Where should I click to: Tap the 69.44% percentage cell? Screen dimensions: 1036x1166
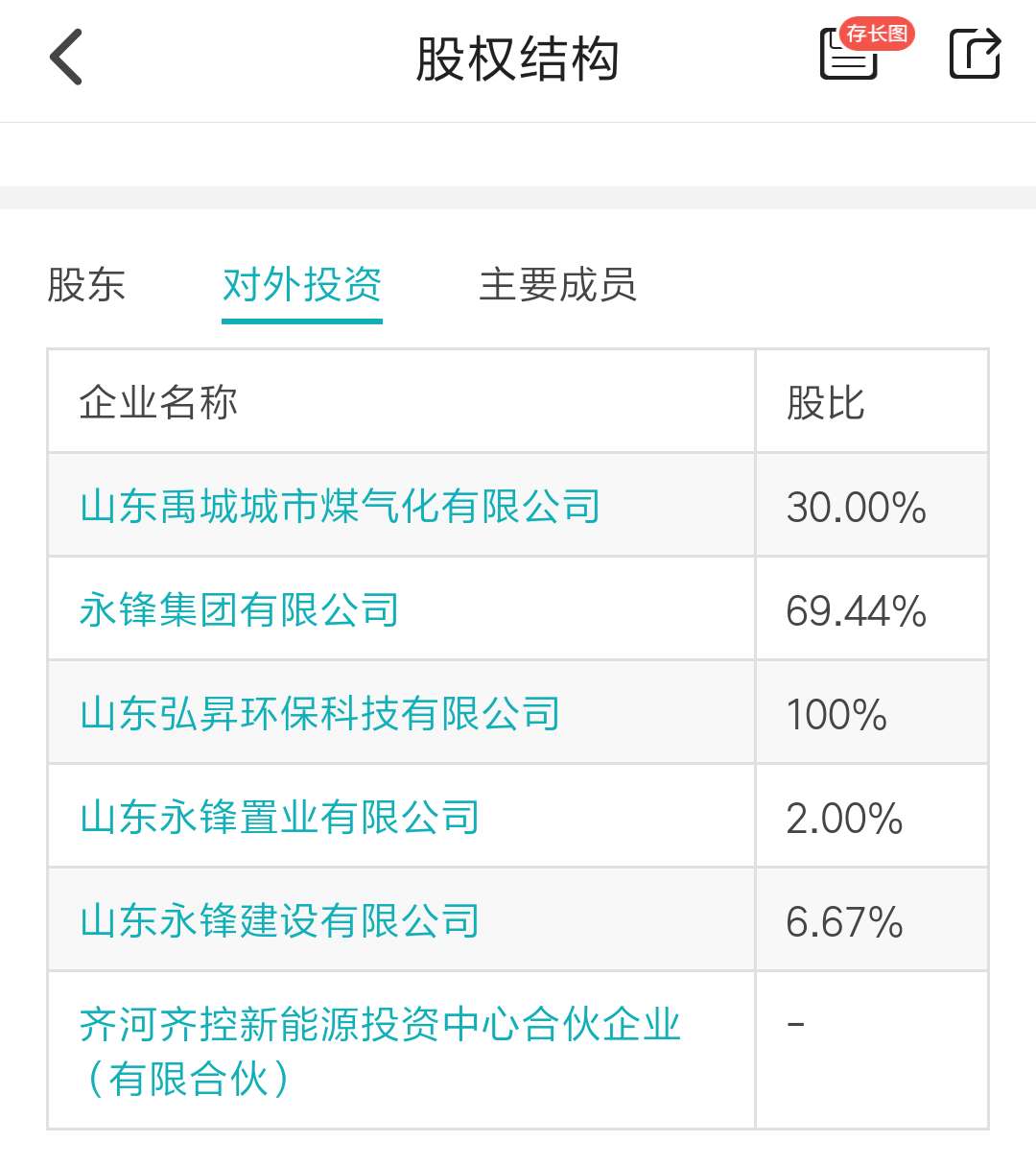pyautogui.click(x=855, y=608)
